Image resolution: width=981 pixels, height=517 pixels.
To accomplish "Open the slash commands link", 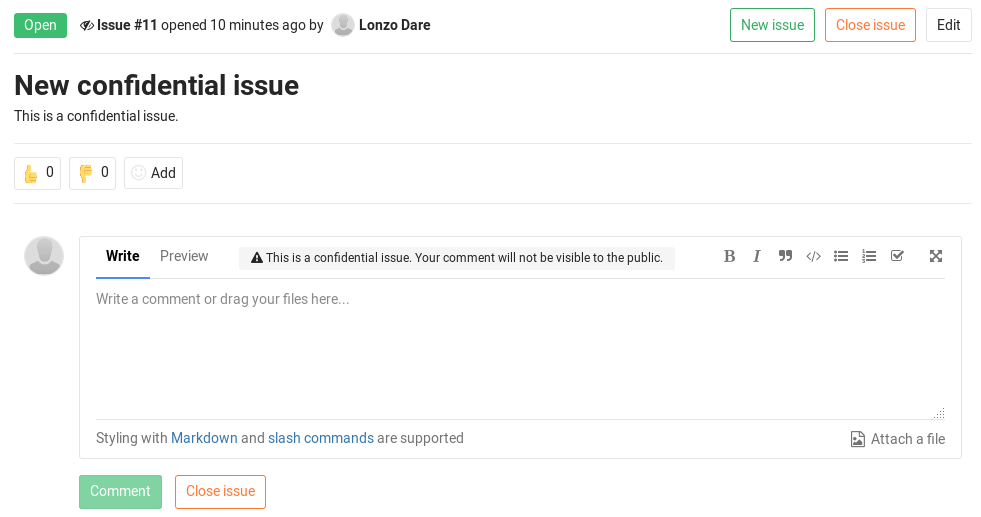I will pyautogui.click(x=320, y=438).
